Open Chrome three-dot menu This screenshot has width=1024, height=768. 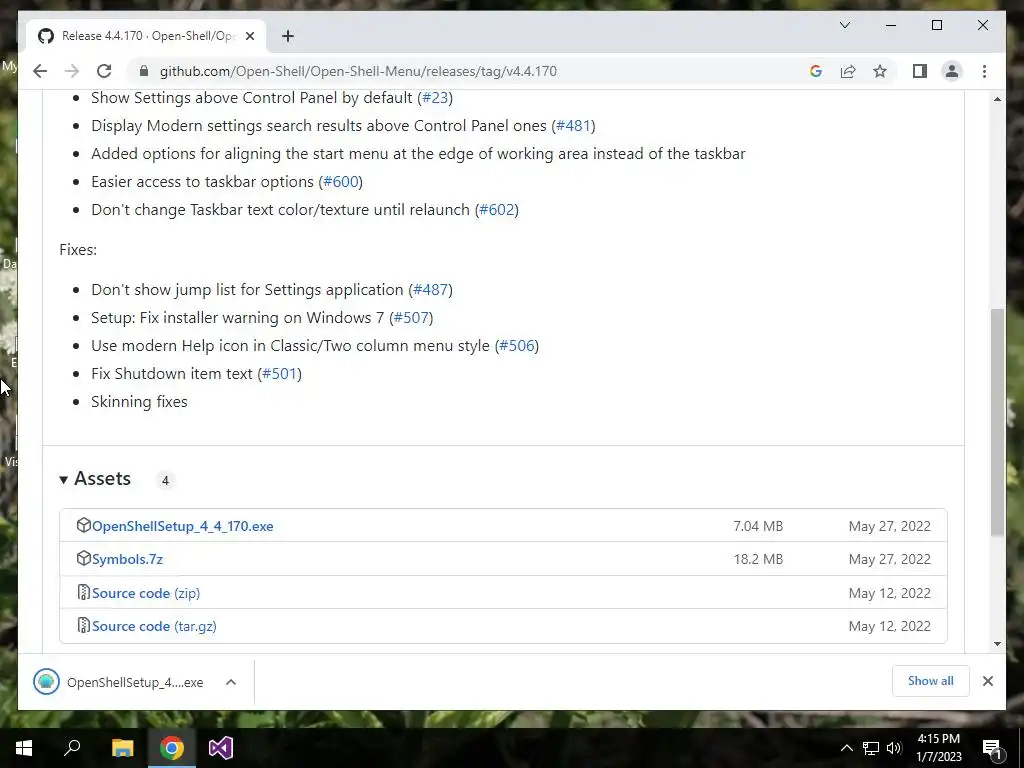[984, 71]
